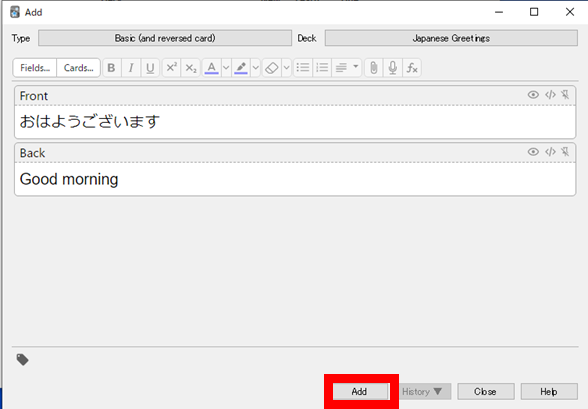Click the text color swatch button
This screenshot has width=588, height=409.
click(x=212, y=68)
